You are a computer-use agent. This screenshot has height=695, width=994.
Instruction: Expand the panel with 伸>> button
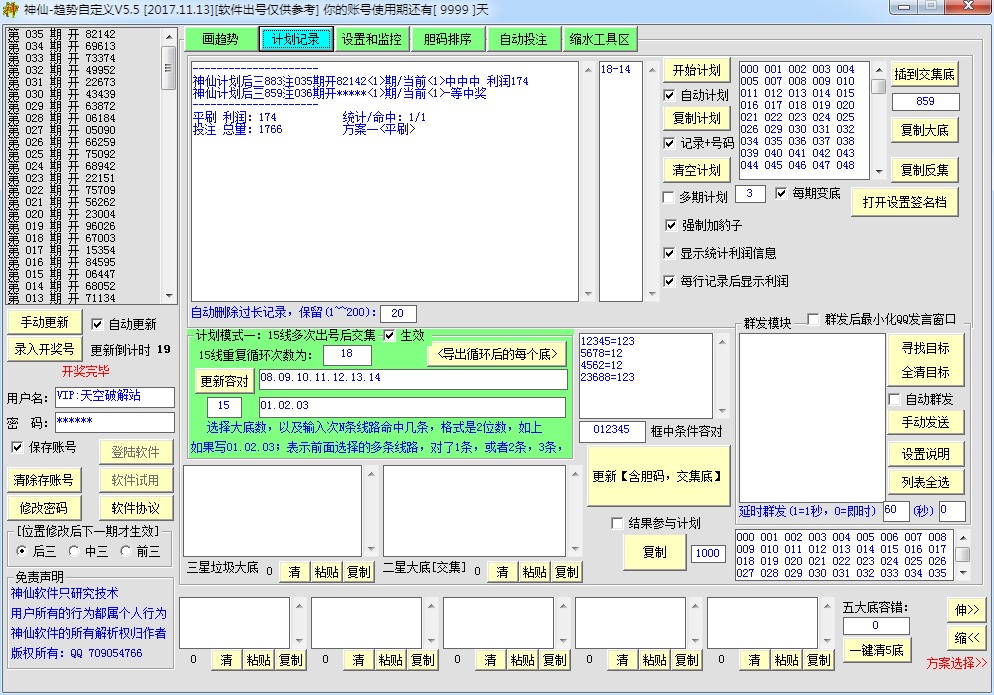(x=966, y=609)
